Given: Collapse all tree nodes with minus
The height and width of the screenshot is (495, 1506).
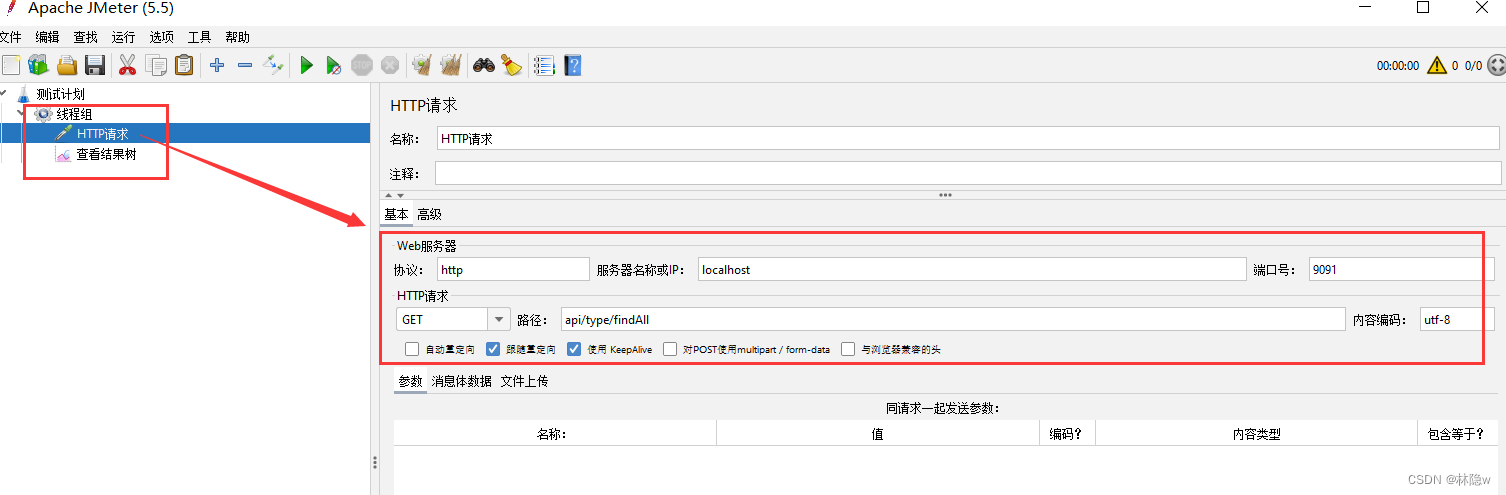Looking at the screenshot, I should coord(245,65).
